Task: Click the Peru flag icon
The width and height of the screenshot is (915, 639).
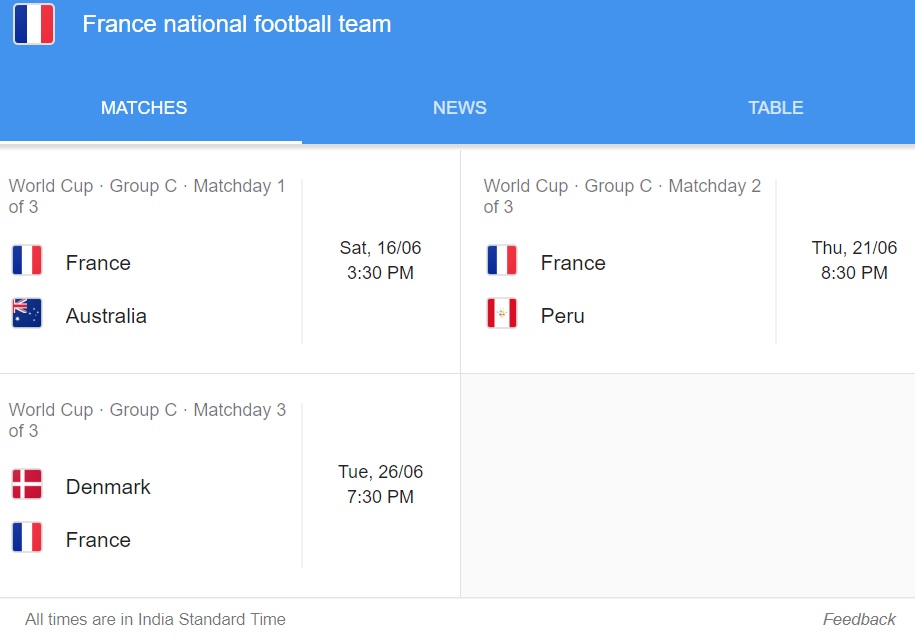Action: point(502,313)
